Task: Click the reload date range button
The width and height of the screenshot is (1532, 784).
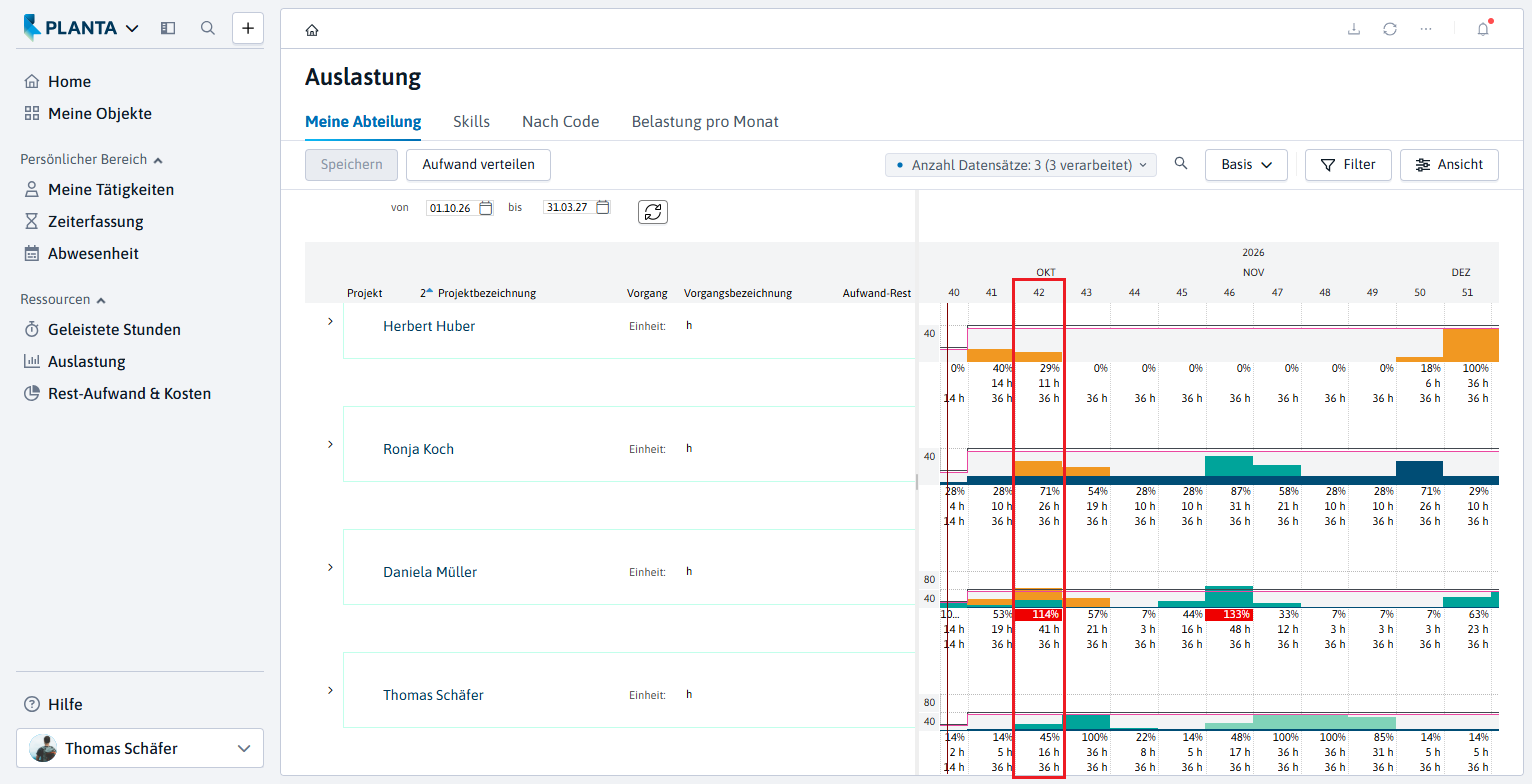Action: click(x=653, y=212)
